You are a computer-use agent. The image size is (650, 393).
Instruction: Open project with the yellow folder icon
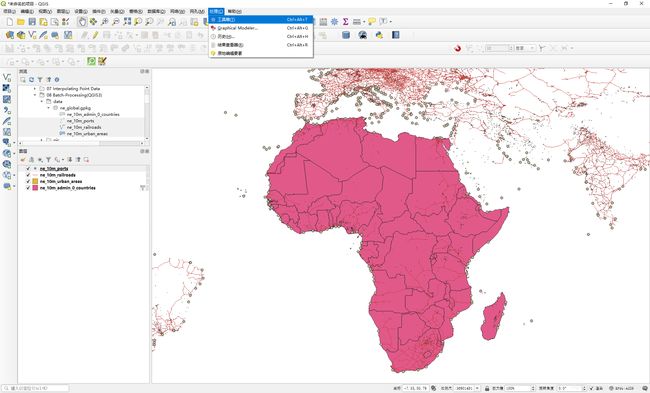[21, 22]
